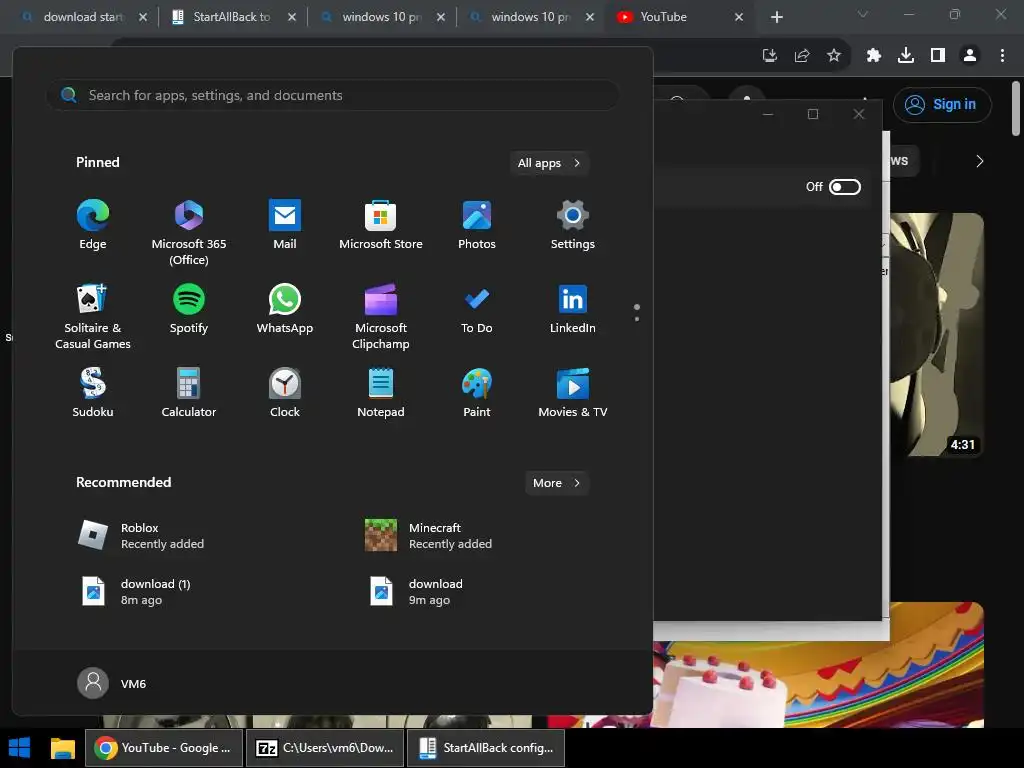Share this page icon
This screenshot has width=1024, height=768.
[802, 56]
